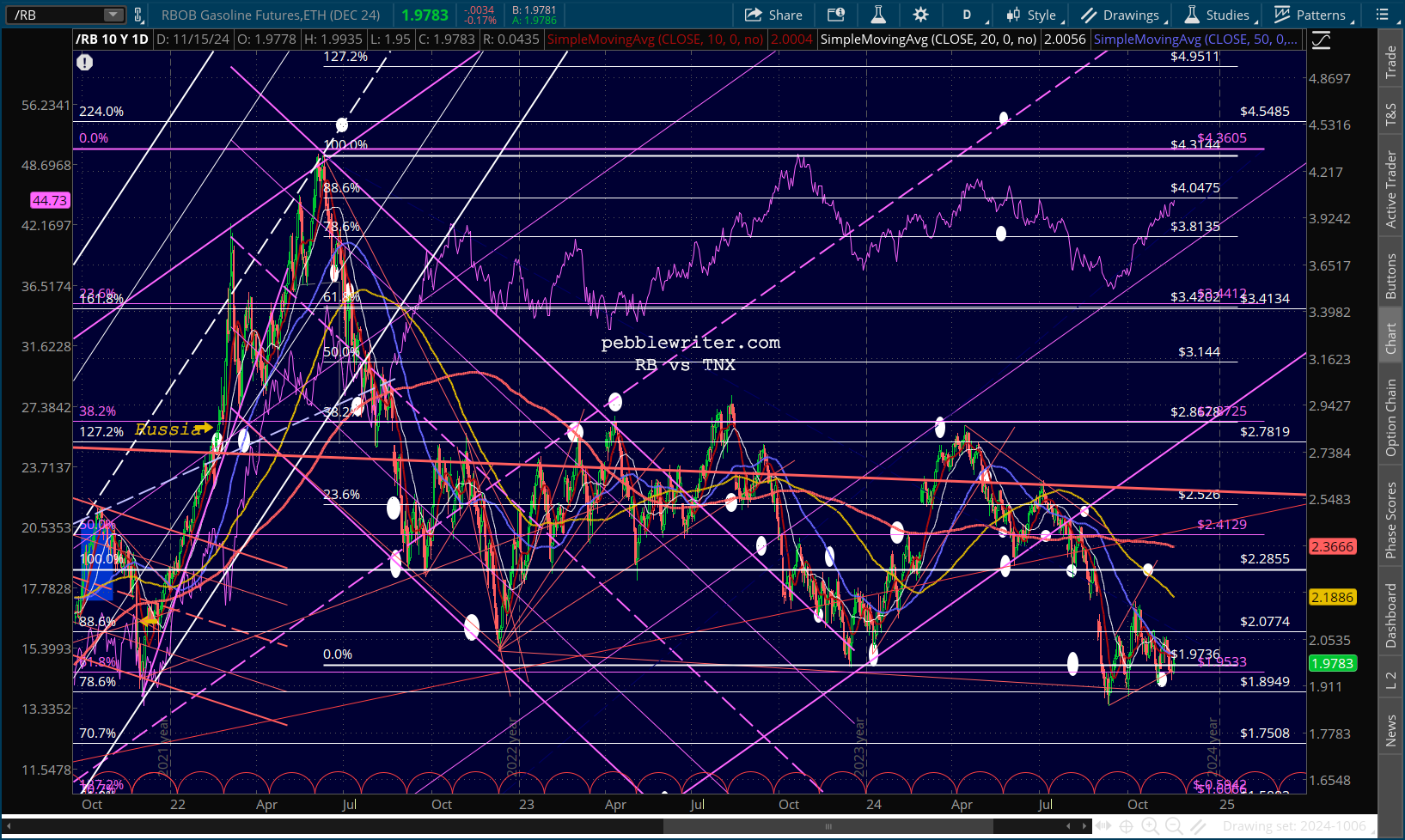Click the green 1.9783 price bubble
This screenshot has height=840, width=1405.
coord(1332,663)
